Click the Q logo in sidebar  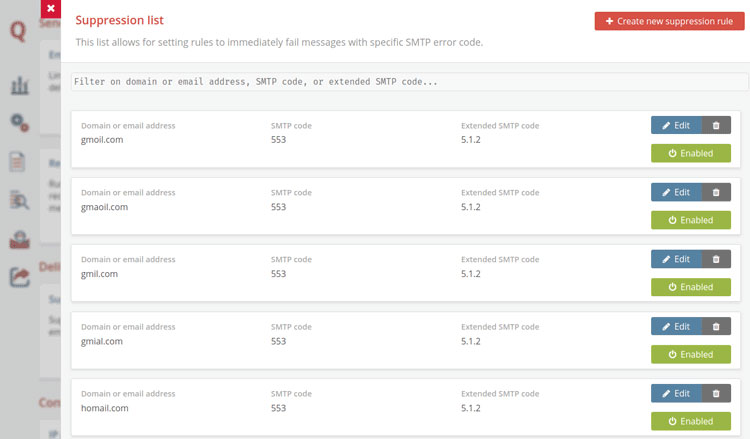coord(17,32)
